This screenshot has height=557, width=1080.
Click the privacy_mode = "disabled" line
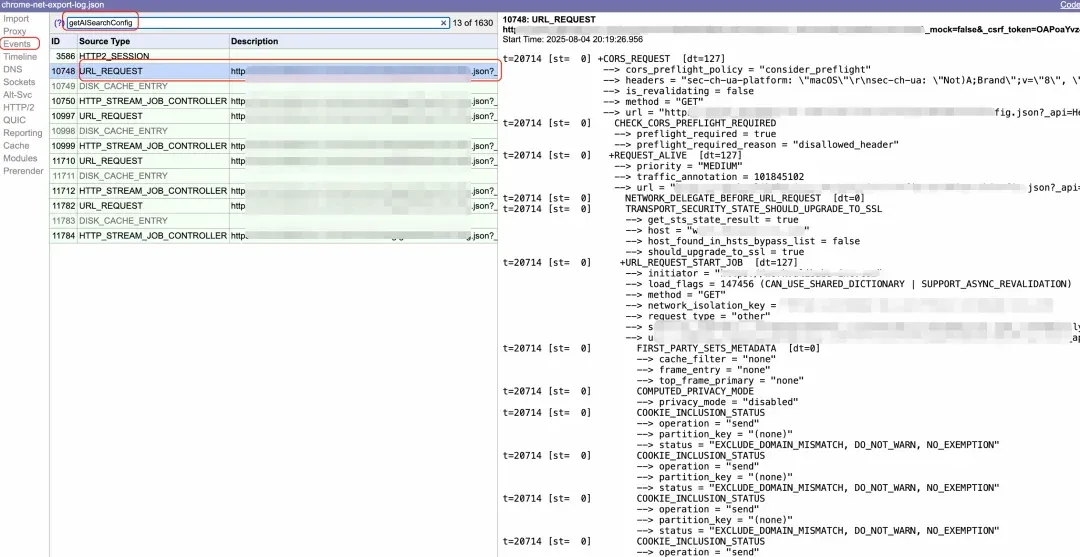pyautogui.click(x=717, y=401)
